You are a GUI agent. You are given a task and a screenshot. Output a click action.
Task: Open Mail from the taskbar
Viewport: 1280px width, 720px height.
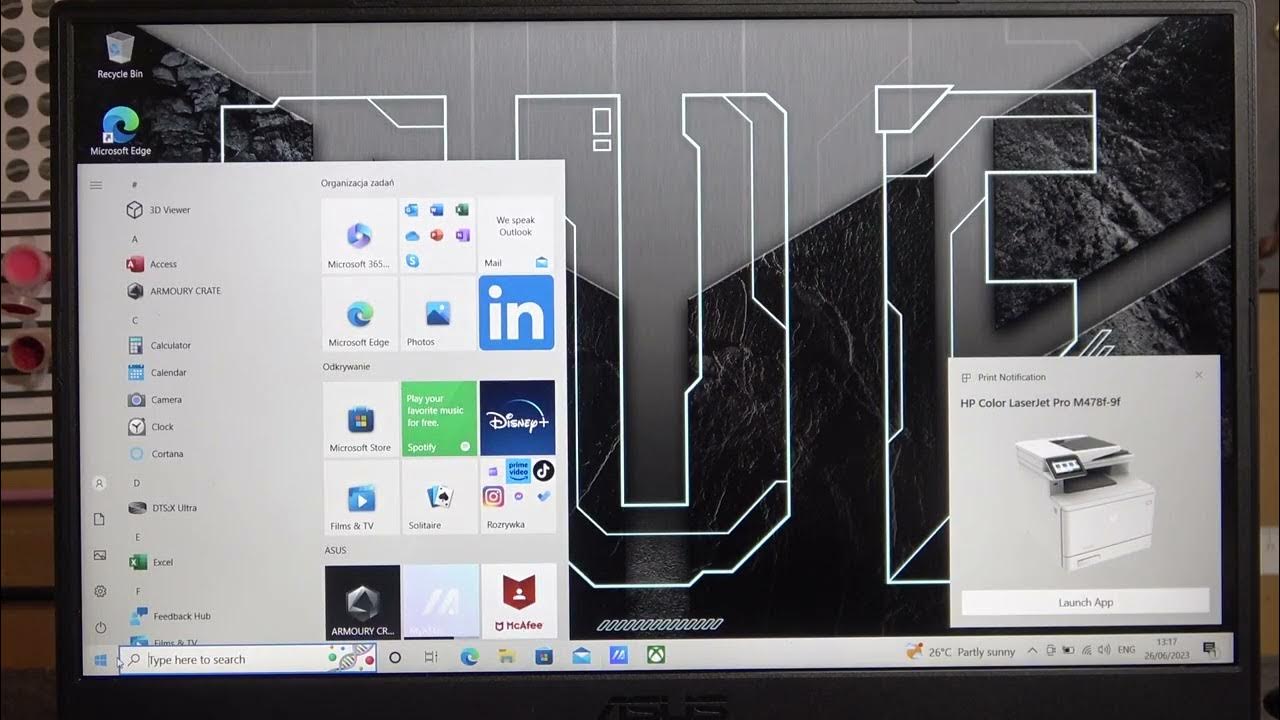(x=581, y=657)
